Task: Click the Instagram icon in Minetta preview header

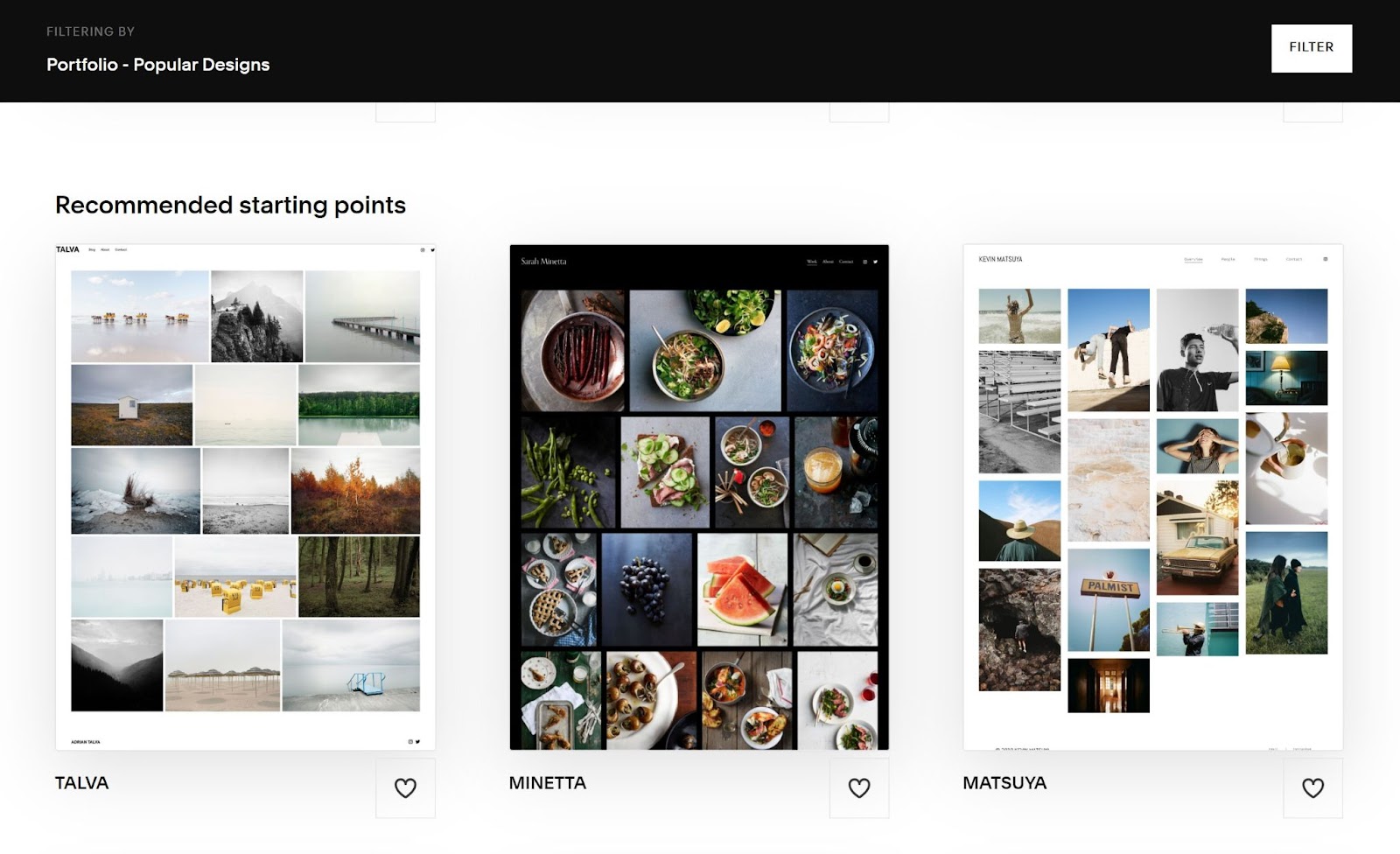Action: (865, 262)
